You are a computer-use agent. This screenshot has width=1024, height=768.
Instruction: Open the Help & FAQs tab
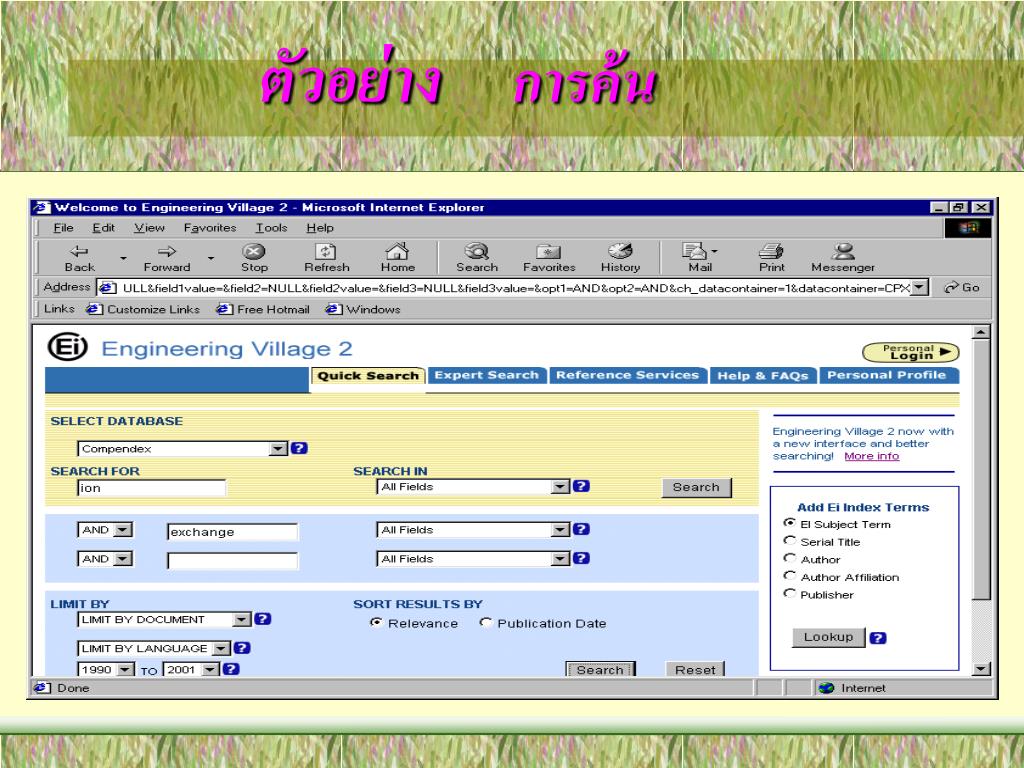click(763, 376)
